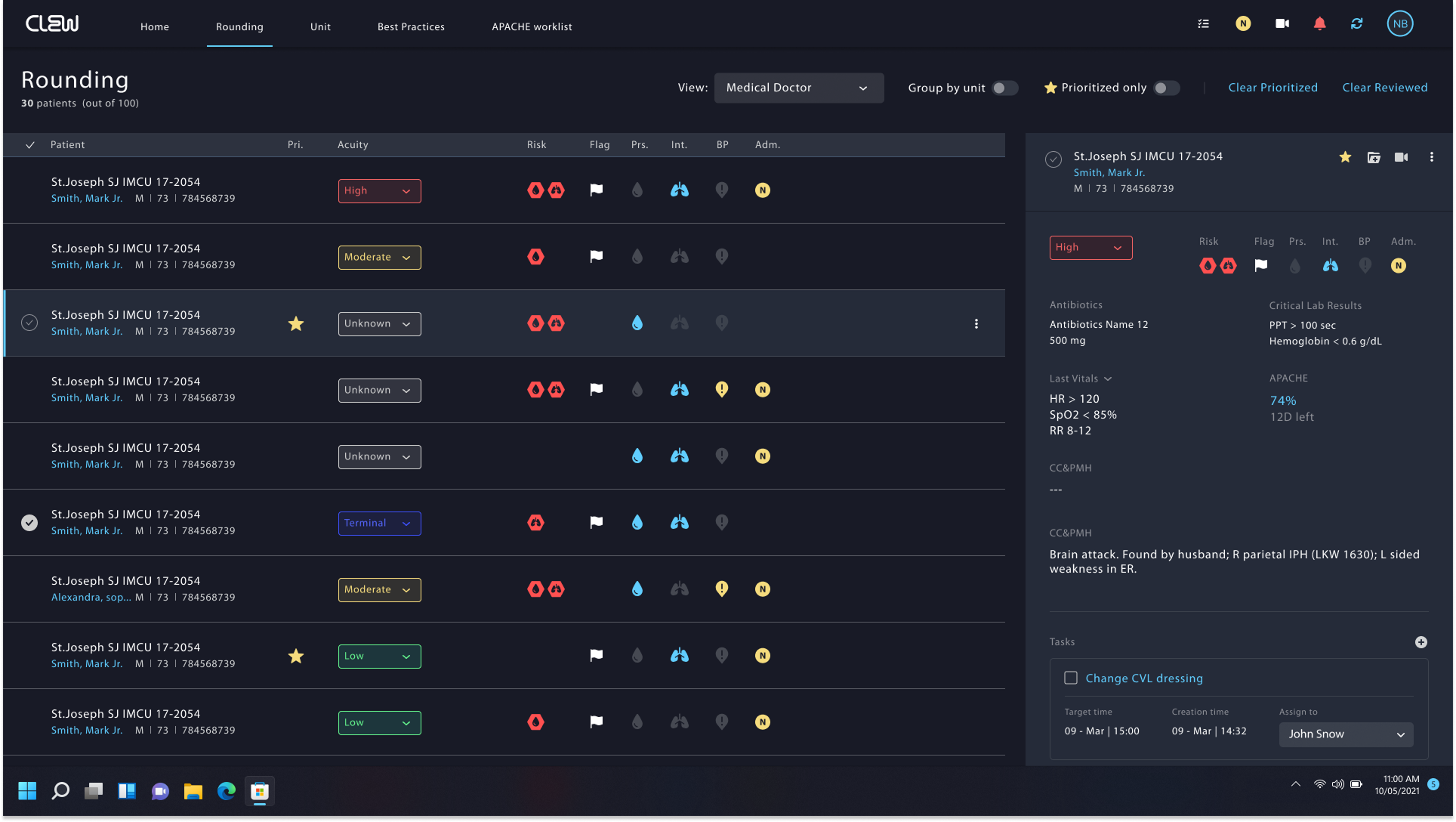The image size is (1456, 822).
Task: Open the three-dot menu in detail panel
Action: (x=1431, y=157)
